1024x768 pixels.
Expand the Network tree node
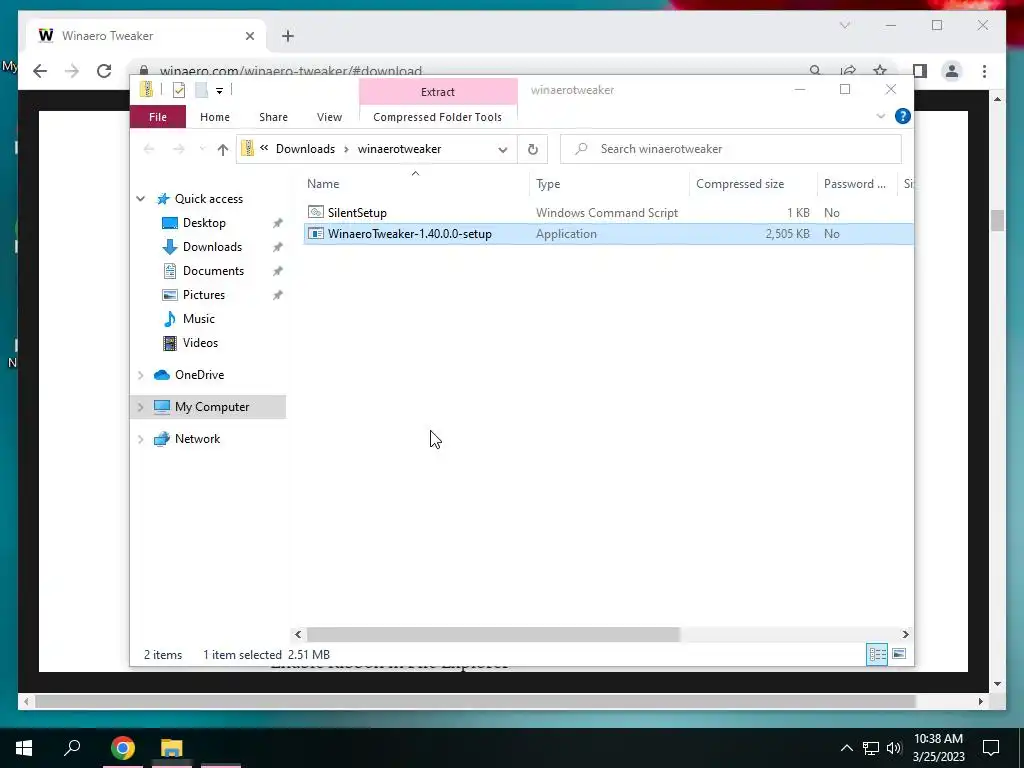click(x=140, y=439)
